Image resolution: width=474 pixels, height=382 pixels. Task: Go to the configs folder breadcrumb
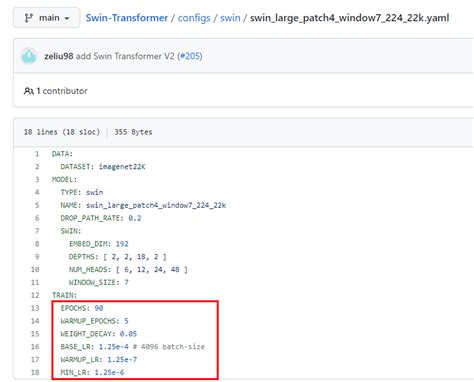(194, 18)
